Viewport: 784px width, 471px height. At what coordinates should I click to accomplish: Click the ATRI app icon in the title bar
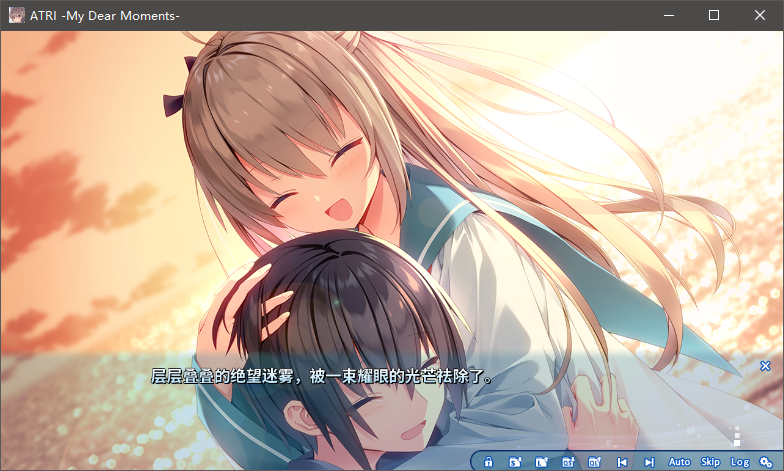pos(16,15)
